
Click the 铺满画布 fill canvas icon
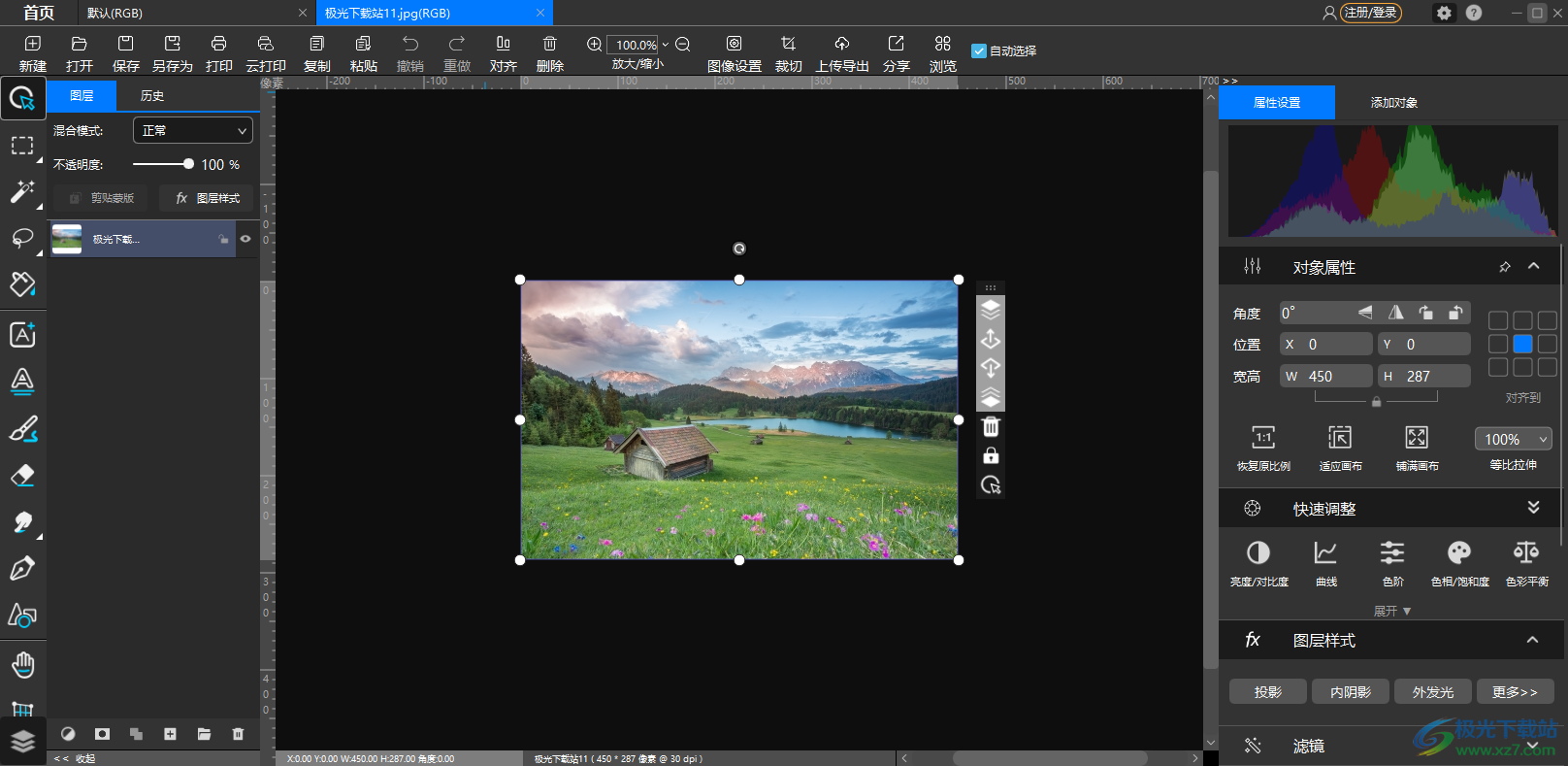1417,437
